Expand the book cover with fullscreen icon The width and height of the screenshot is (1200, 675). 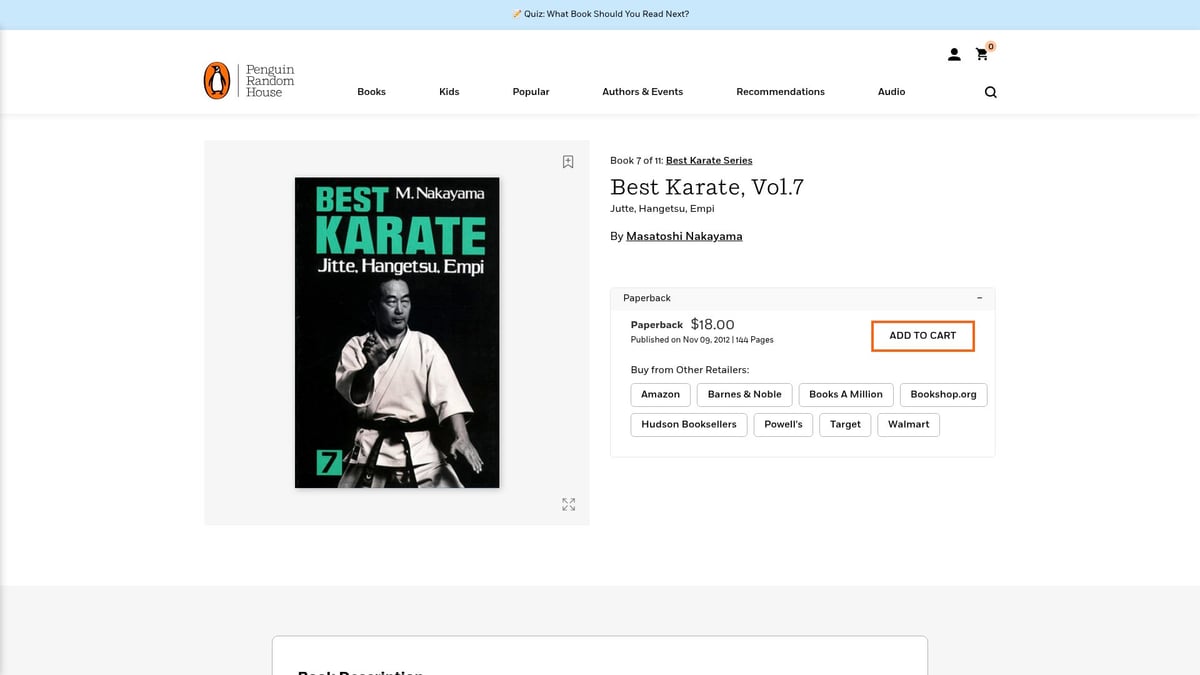(x=568, y=505)
